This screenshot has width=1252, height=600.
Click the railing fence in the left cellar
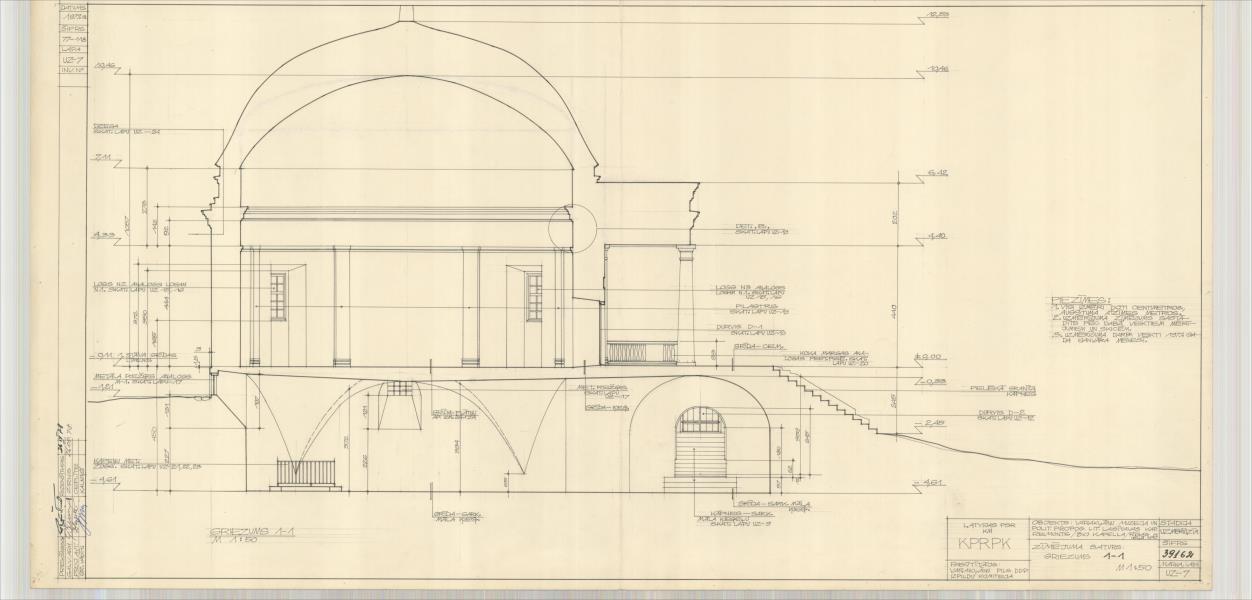click(x=306, y=472)
